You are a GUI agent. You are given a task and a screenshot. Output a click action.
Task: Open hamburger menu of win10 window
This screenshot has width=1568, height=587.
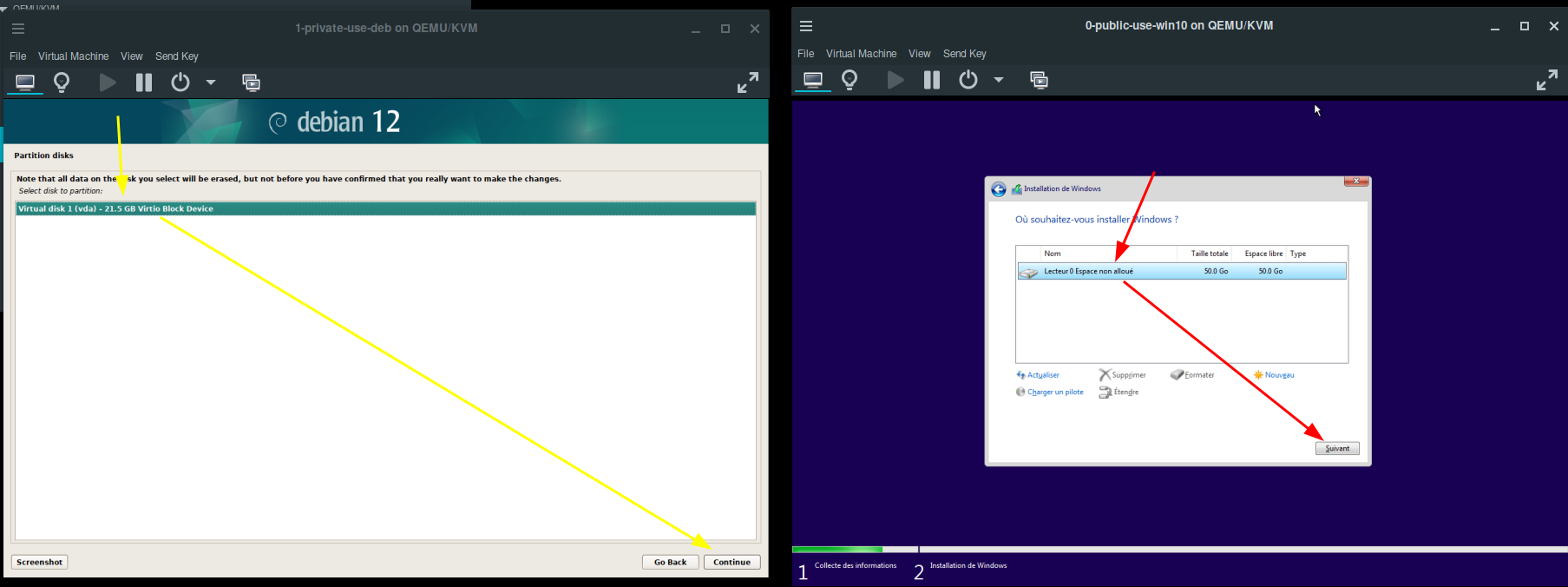tap(806, 26)
